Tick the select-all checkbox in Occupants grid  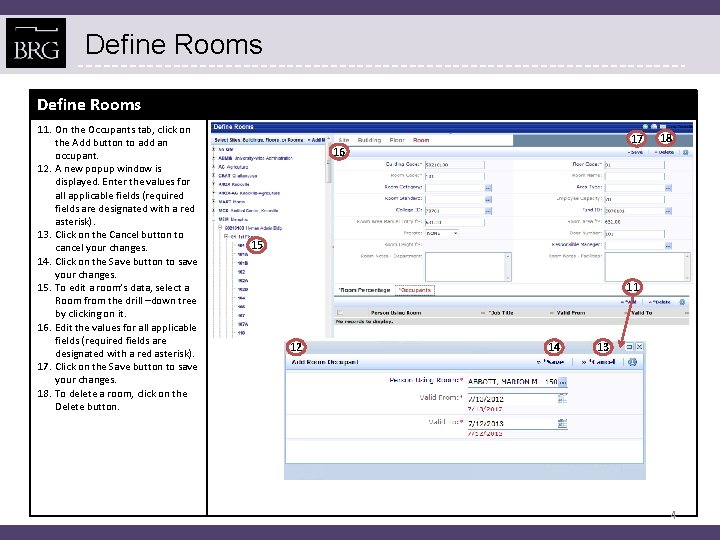pyautogui.click(x=340, y=313)
